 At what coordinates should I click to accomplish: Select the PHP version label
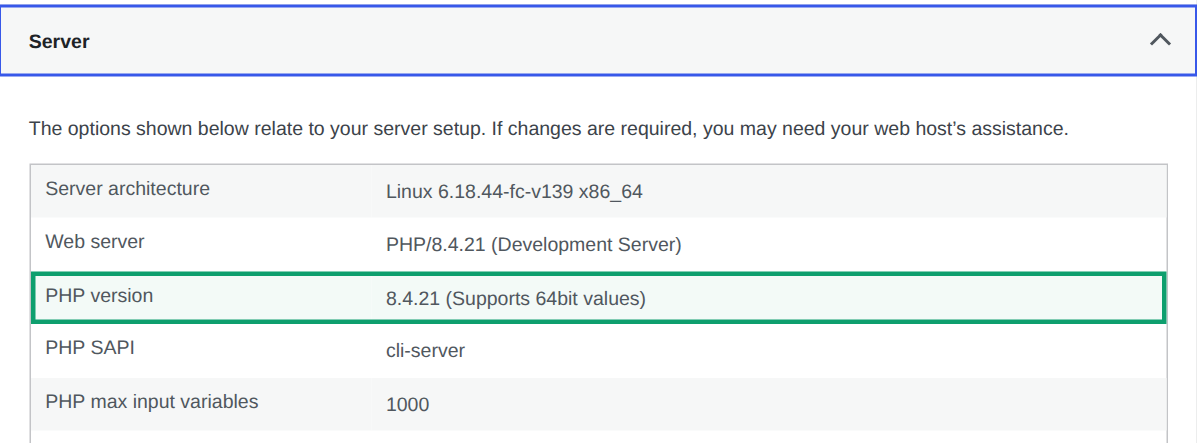click(99, 296)
